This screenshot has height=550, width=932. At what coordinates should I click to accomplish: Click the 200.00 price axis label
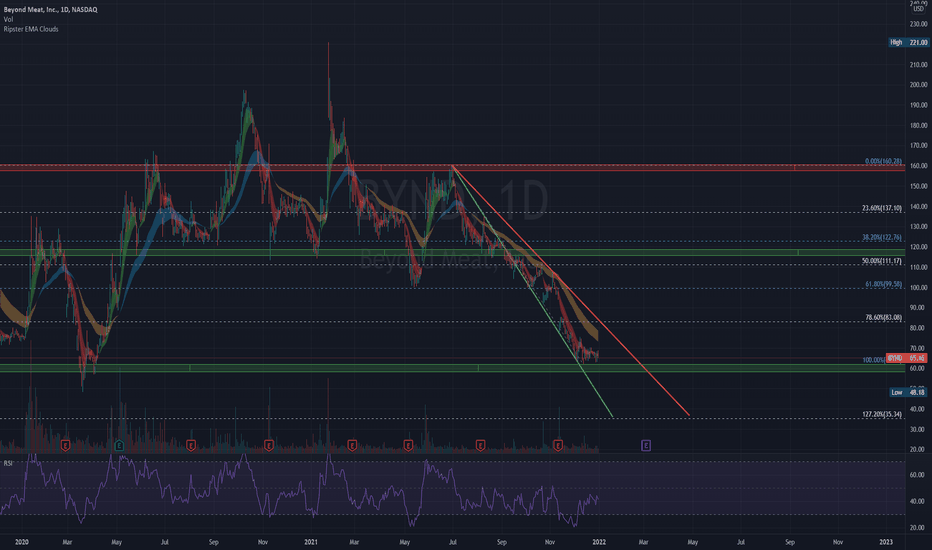click(918, 84)
